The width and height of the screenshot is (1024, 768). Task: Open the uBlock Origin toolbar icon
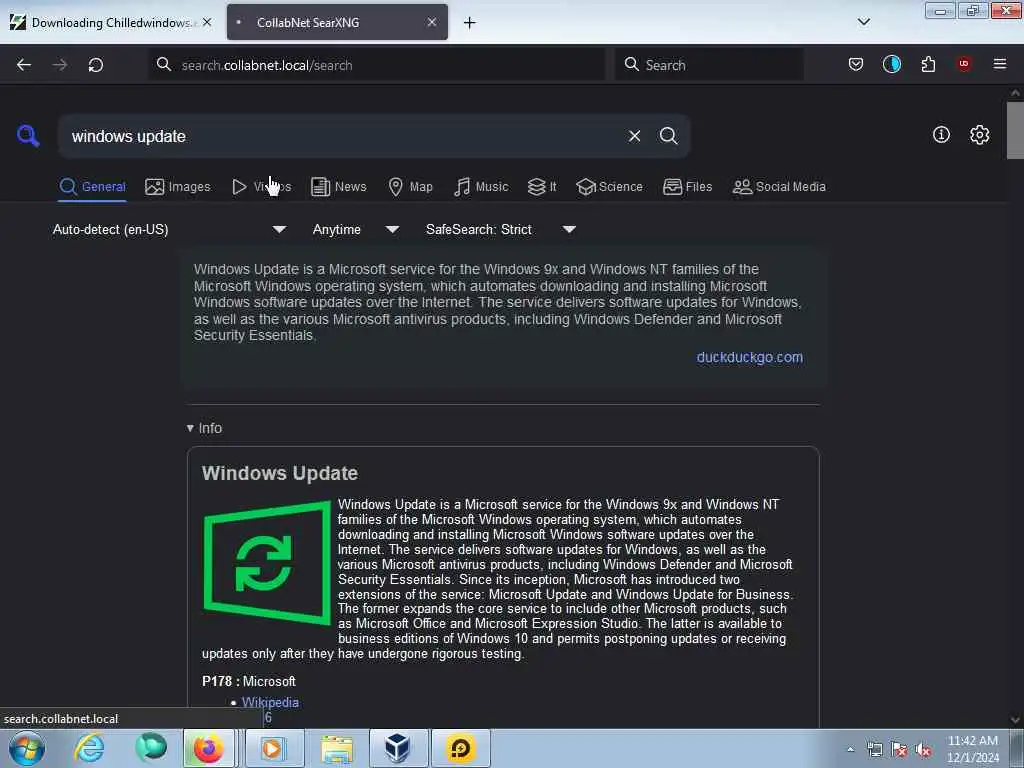(x=964, y=63)
